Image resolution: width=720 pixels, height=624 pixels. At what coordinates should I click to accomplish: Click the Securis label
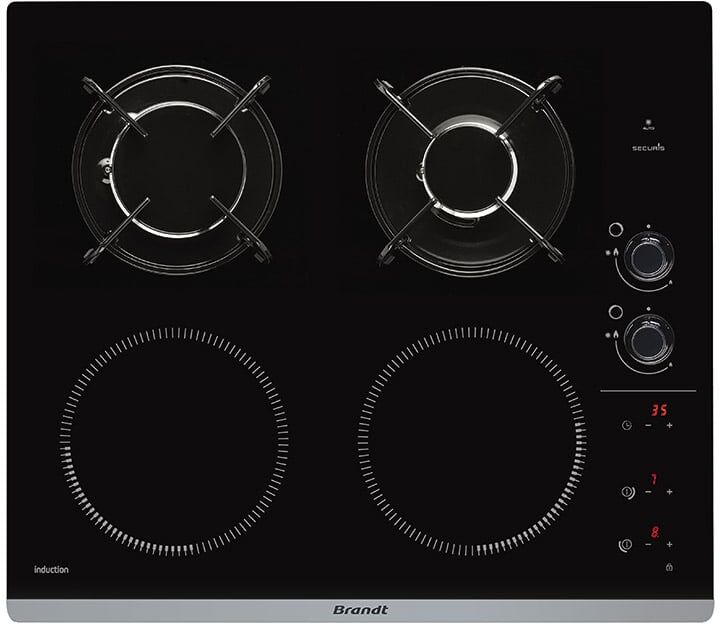(x=647, y=147)
